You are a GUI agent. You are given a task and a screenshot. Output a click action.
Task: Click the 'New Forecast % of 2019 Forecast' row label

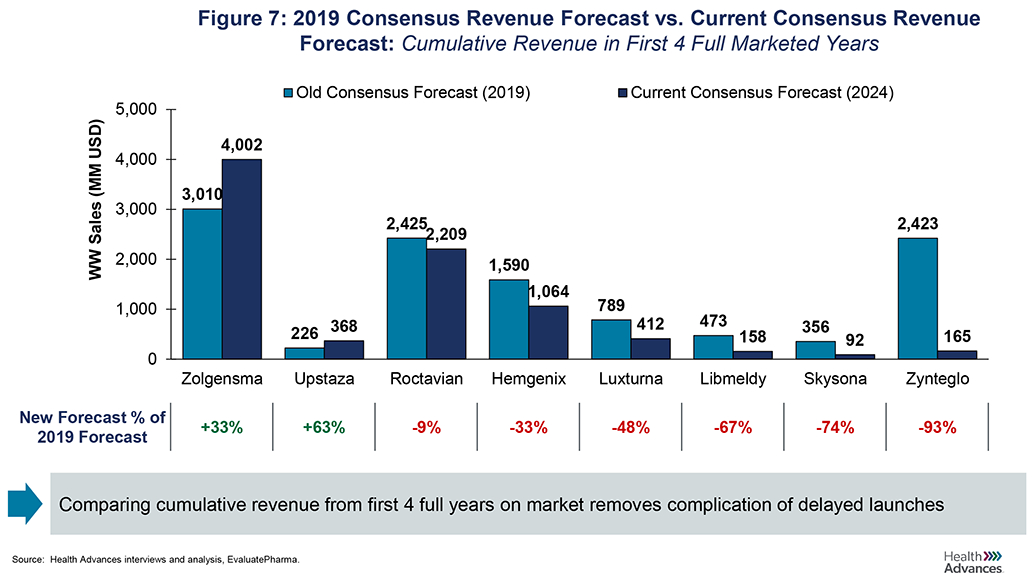(x=92, y=427)
